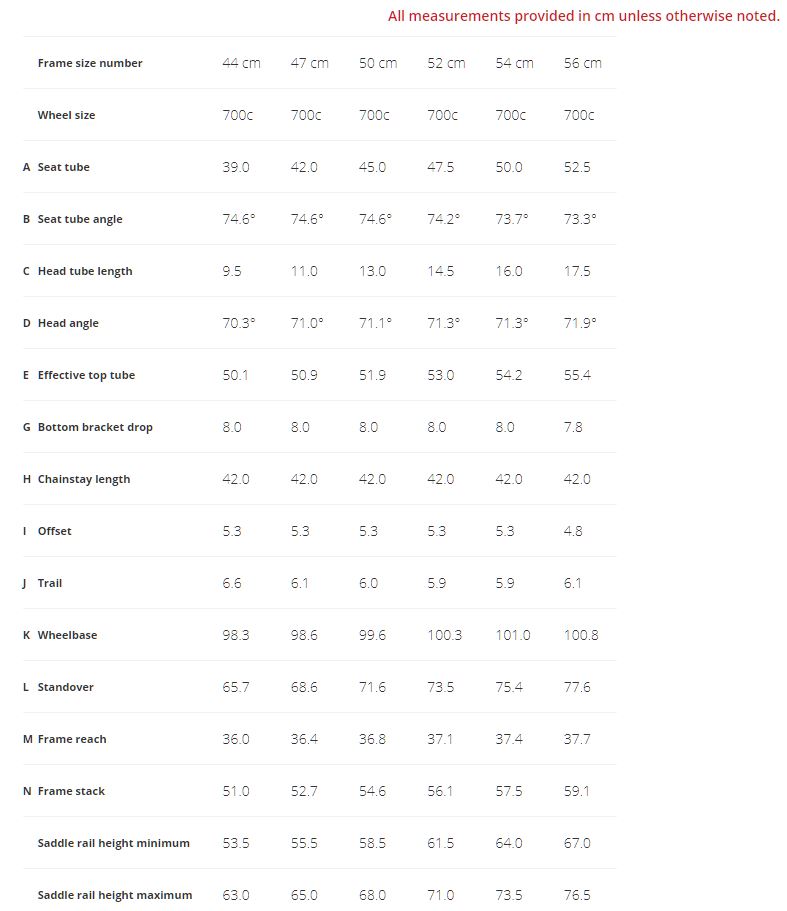787x911 pixels.
Task: Click the 'Effective top tube' row label
Action: point(86,375)
